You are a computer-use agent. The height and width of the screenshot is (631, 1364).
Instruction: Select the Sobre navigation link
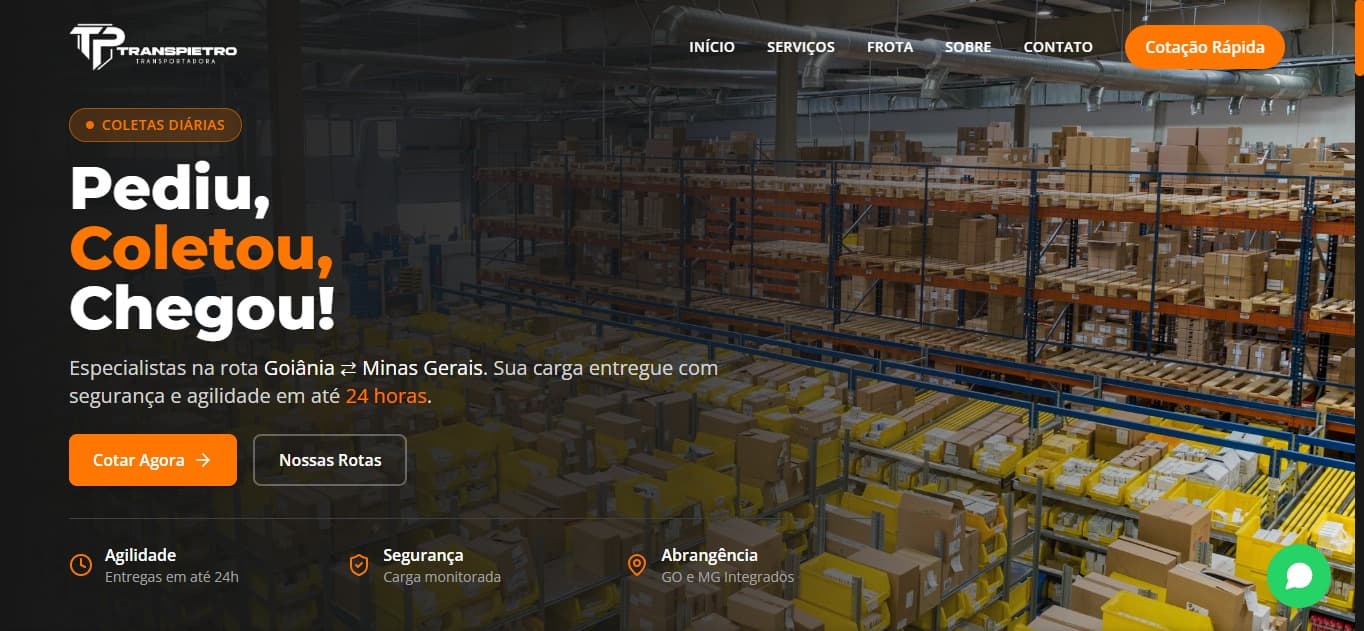click(x=968, y=47)
